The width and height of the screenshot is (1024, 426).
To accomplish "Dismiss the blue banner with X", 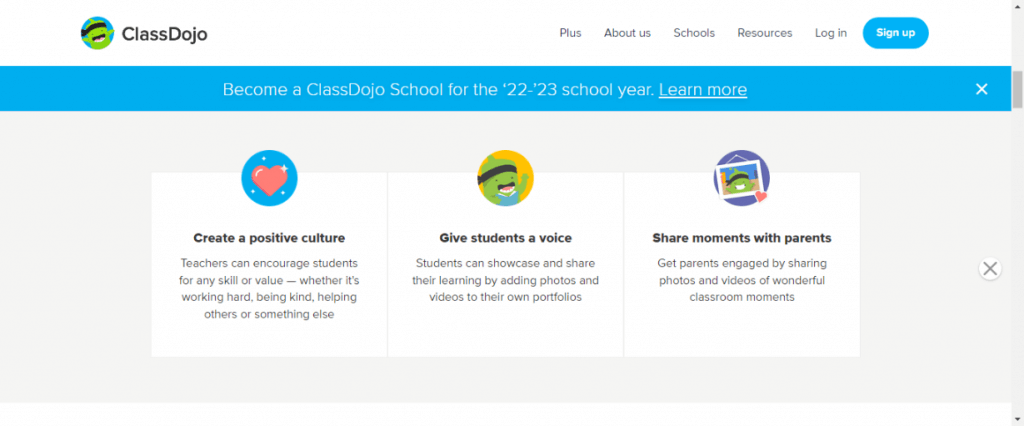I will (982, 89).
